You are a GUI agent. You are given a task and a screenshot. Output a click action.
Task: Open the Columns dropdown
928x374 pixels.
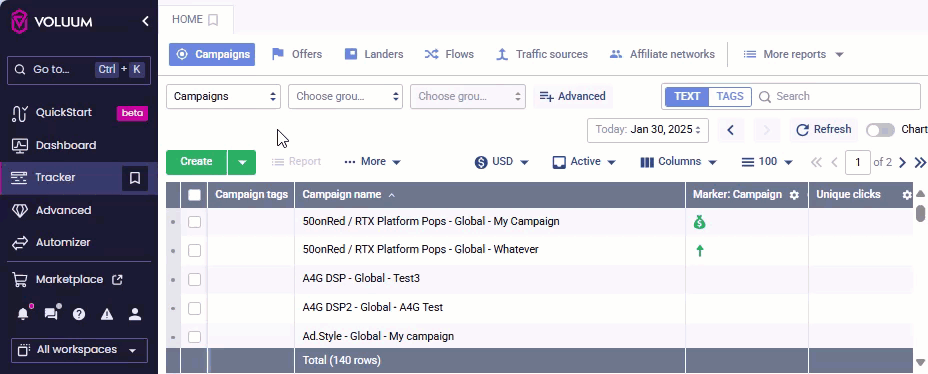click(679, 162)
